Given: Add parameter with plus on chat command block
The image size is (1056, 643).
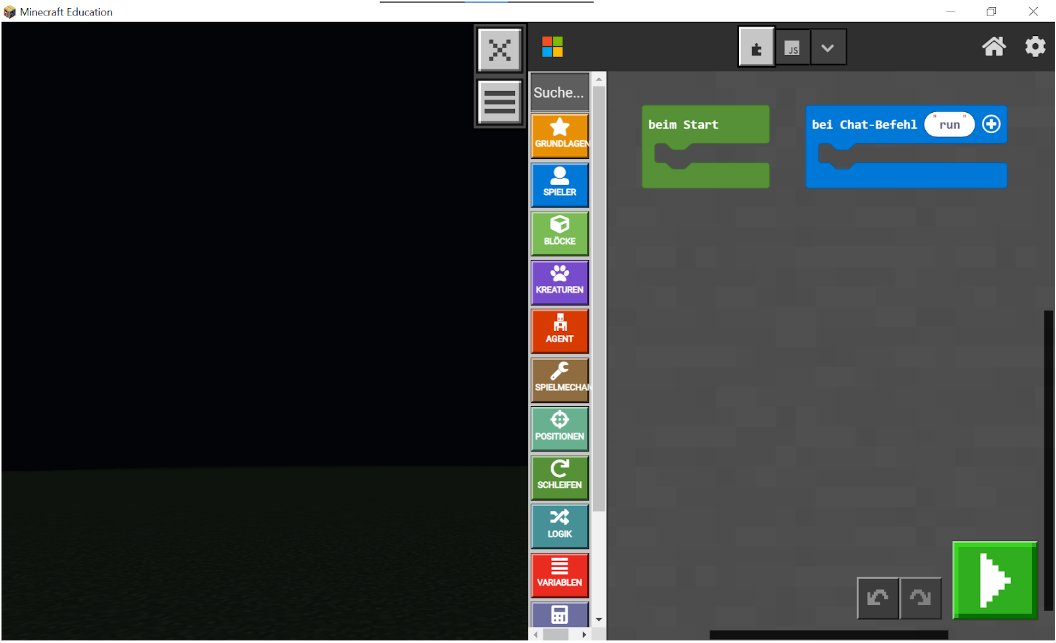Looking at the screenshot, I should point(991,124).
